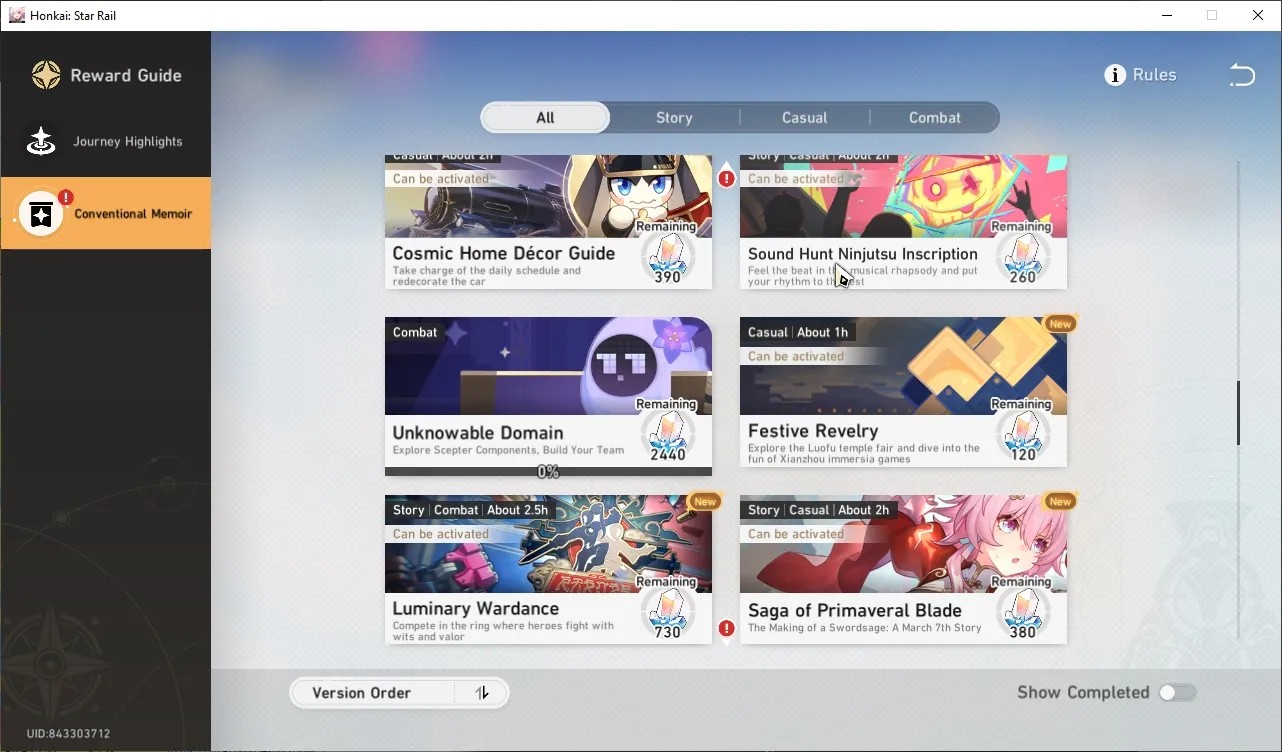Click the Luminary Wardance reward jade icon
This screenshot has width=1282, height=752.
[x=667, y=608]
